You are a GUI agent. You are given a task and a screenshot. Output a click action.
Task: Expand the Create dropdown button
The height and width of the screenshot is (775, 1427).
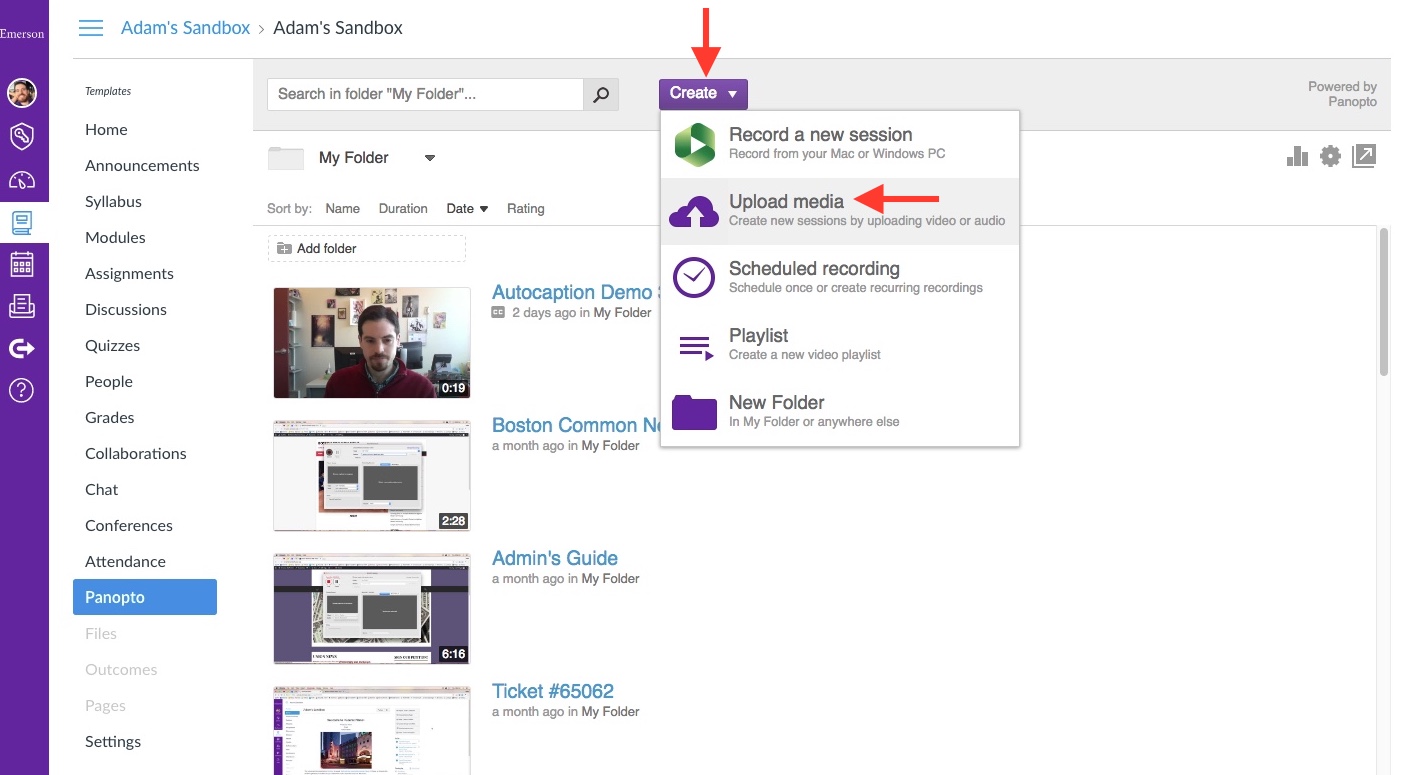[x=703, y=94]
